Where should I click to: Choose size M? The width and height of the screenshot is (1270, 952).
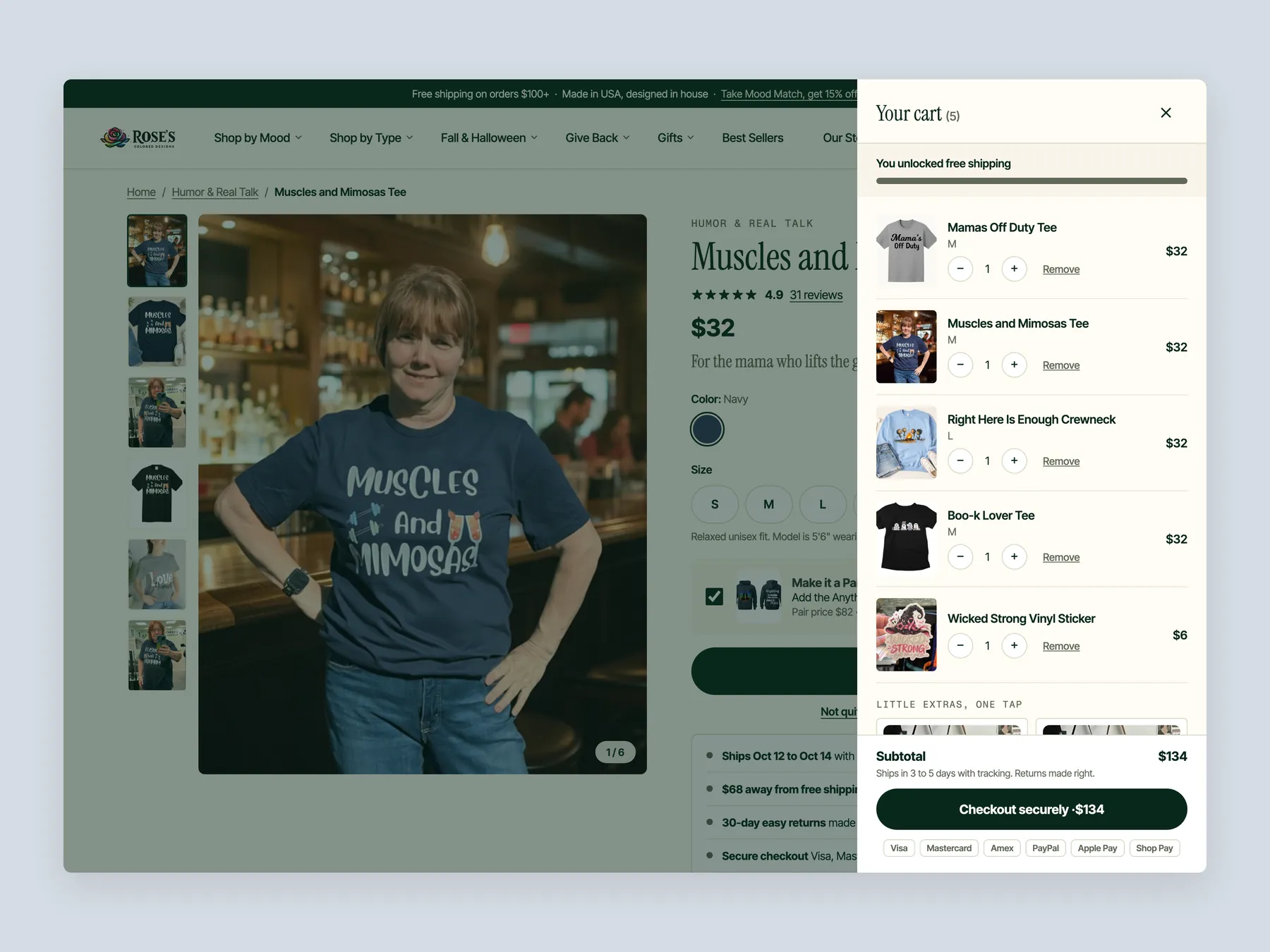(768, 504)
